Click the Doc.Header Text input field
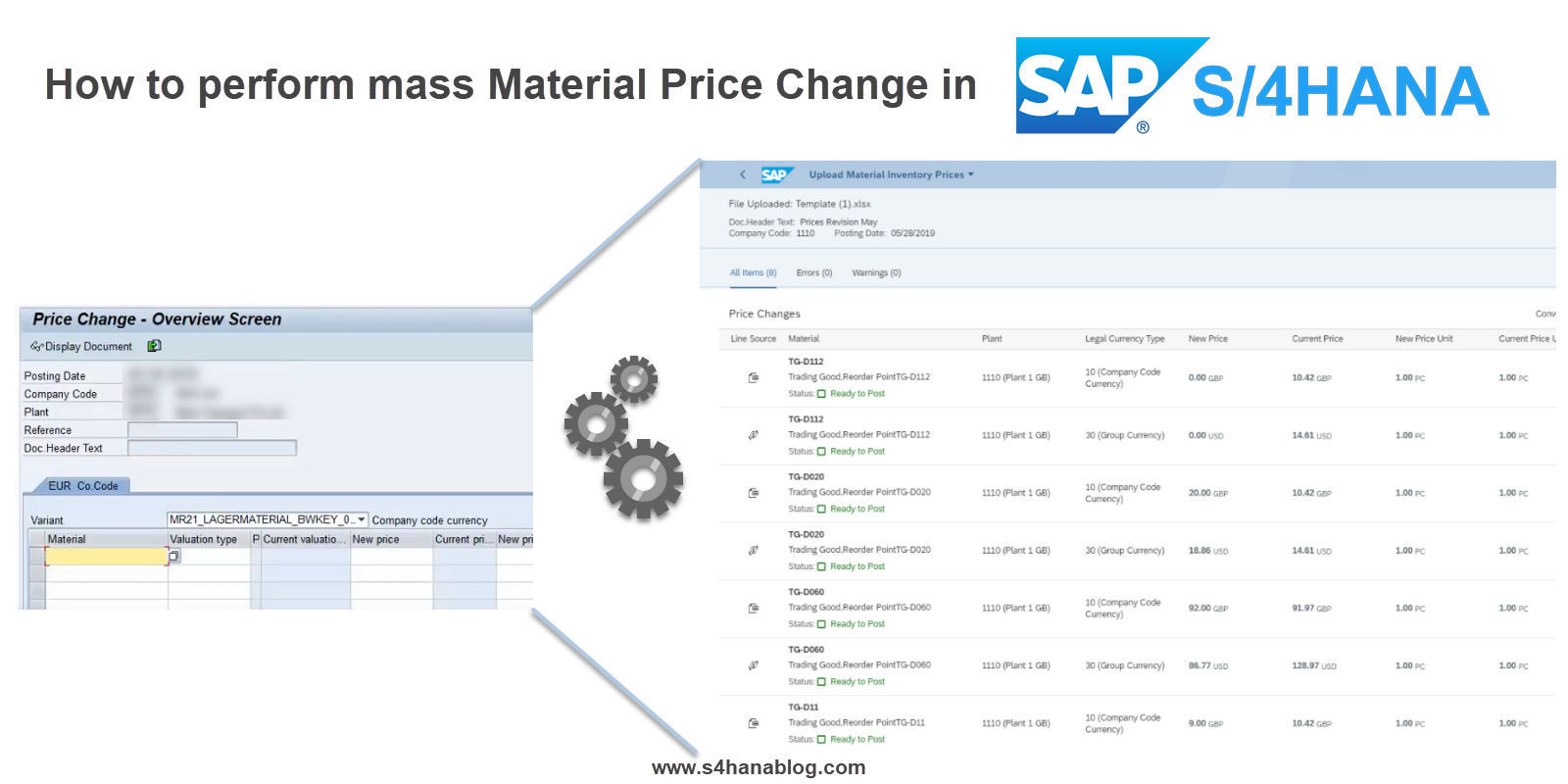 pos(212,448)
